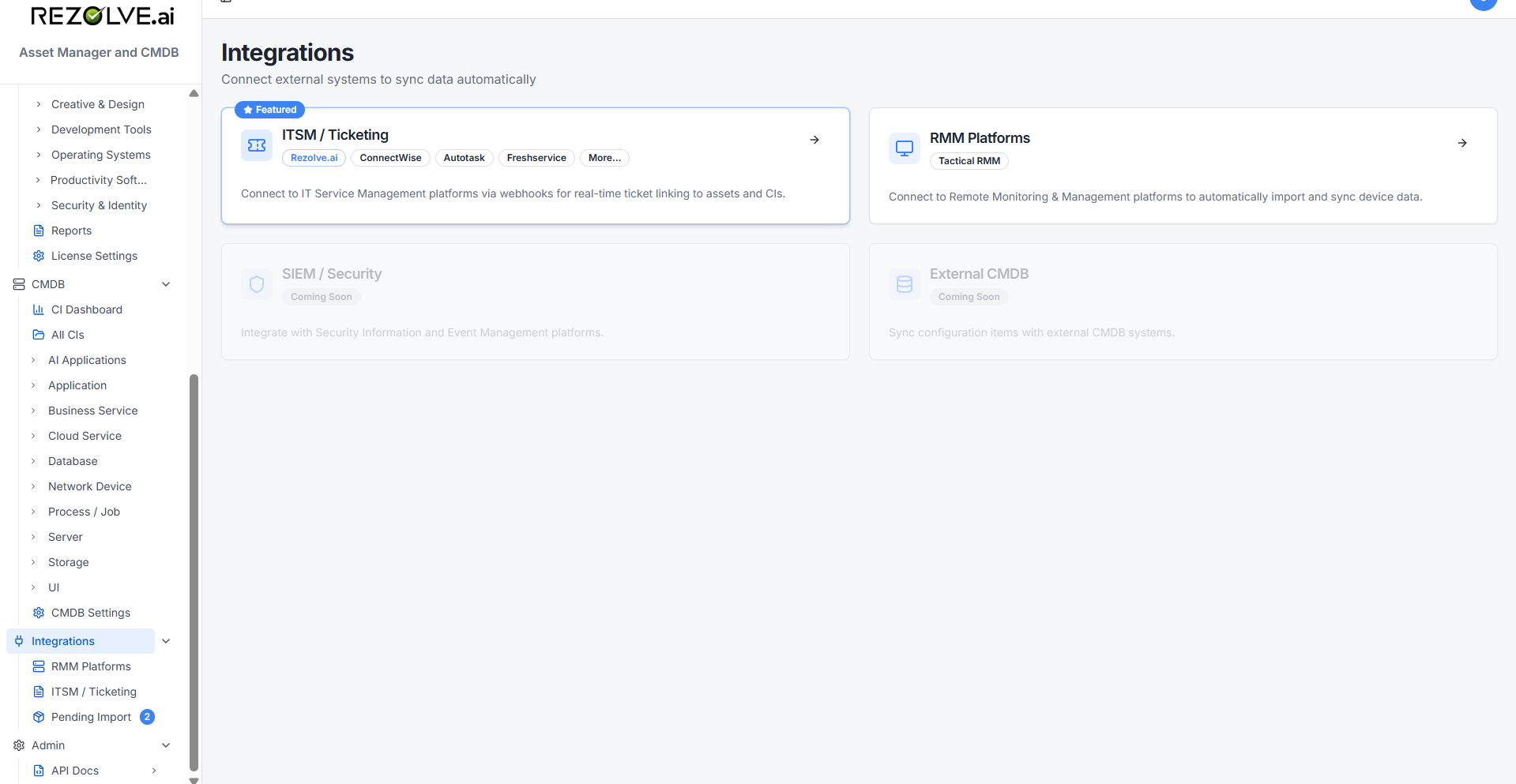Click the RMM Platforms sidebar server icon
The height and width of the screenshot is (784, 1516).
pos(39,666)
